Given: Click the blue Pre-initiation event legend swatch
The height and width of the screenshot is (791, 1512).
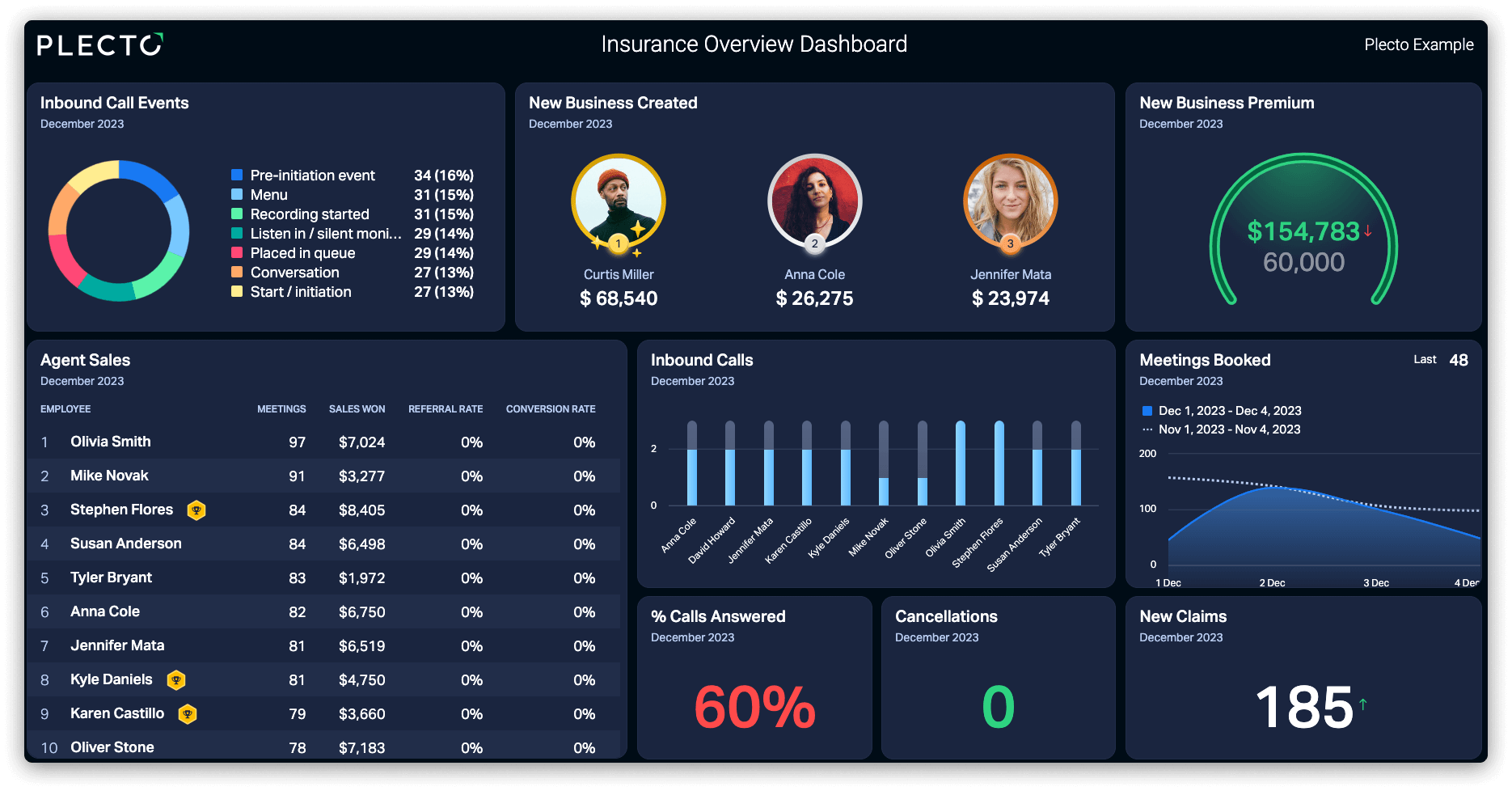Looking at the screenshot, I should coord(237,175).
